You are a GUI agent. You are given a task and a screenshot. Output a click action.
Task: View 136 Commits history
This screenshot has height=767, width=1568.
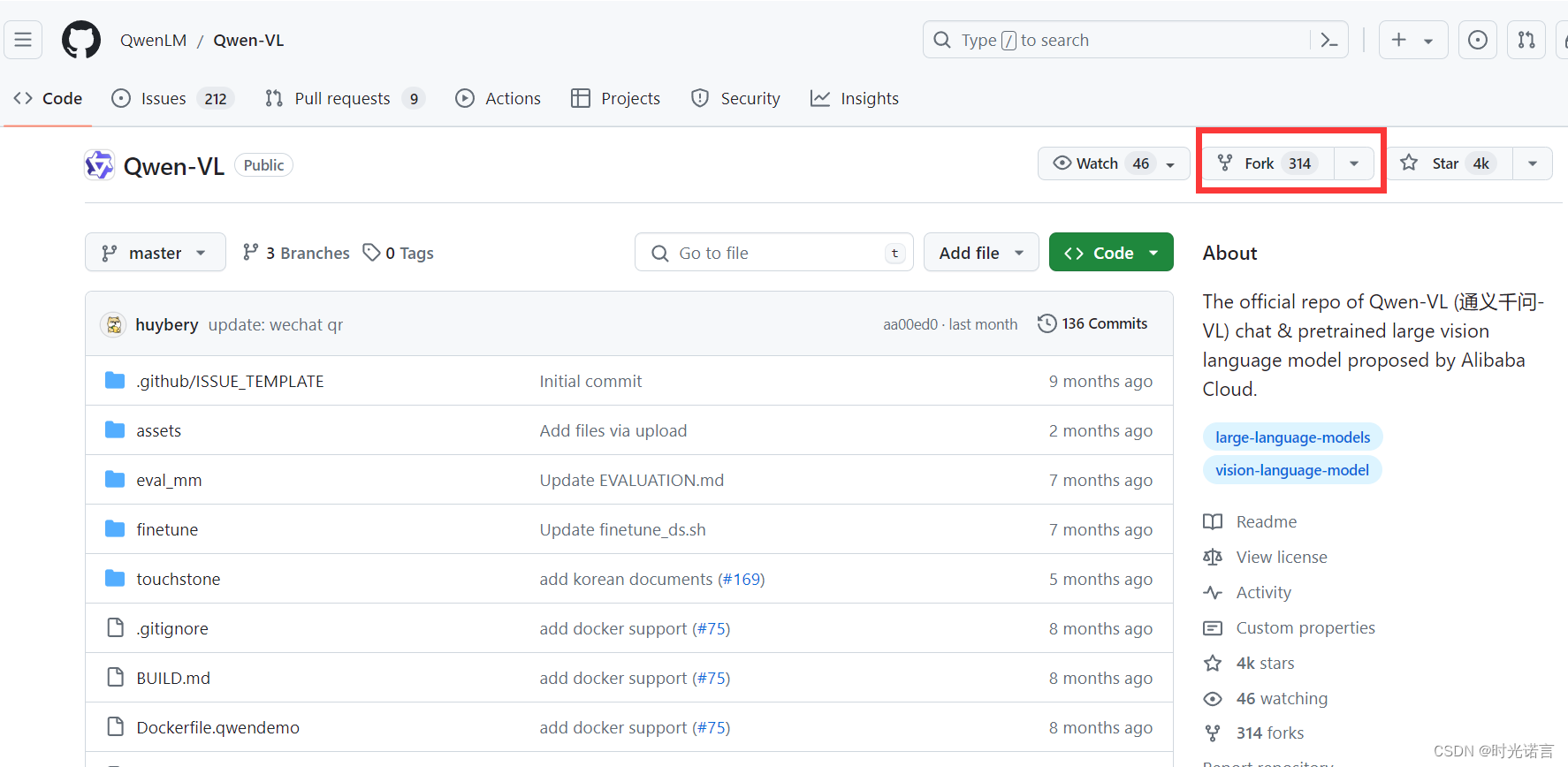[x=1093, y=323]
